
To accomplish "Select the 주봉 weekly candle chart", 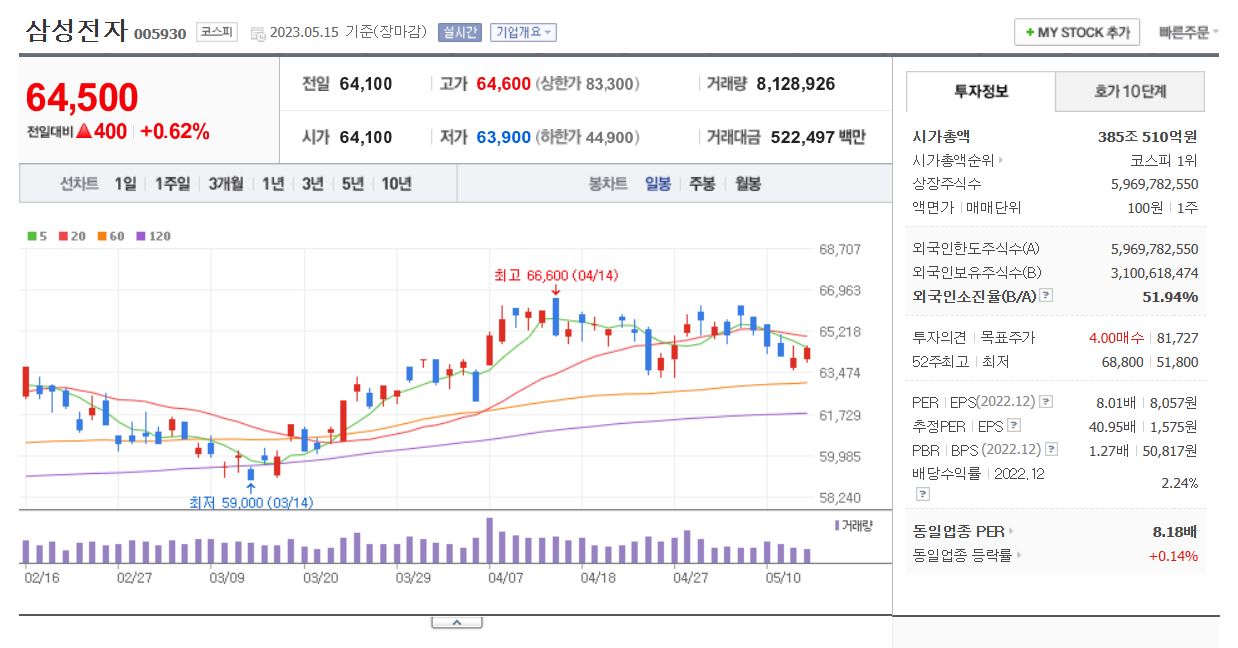I will 702,184.
